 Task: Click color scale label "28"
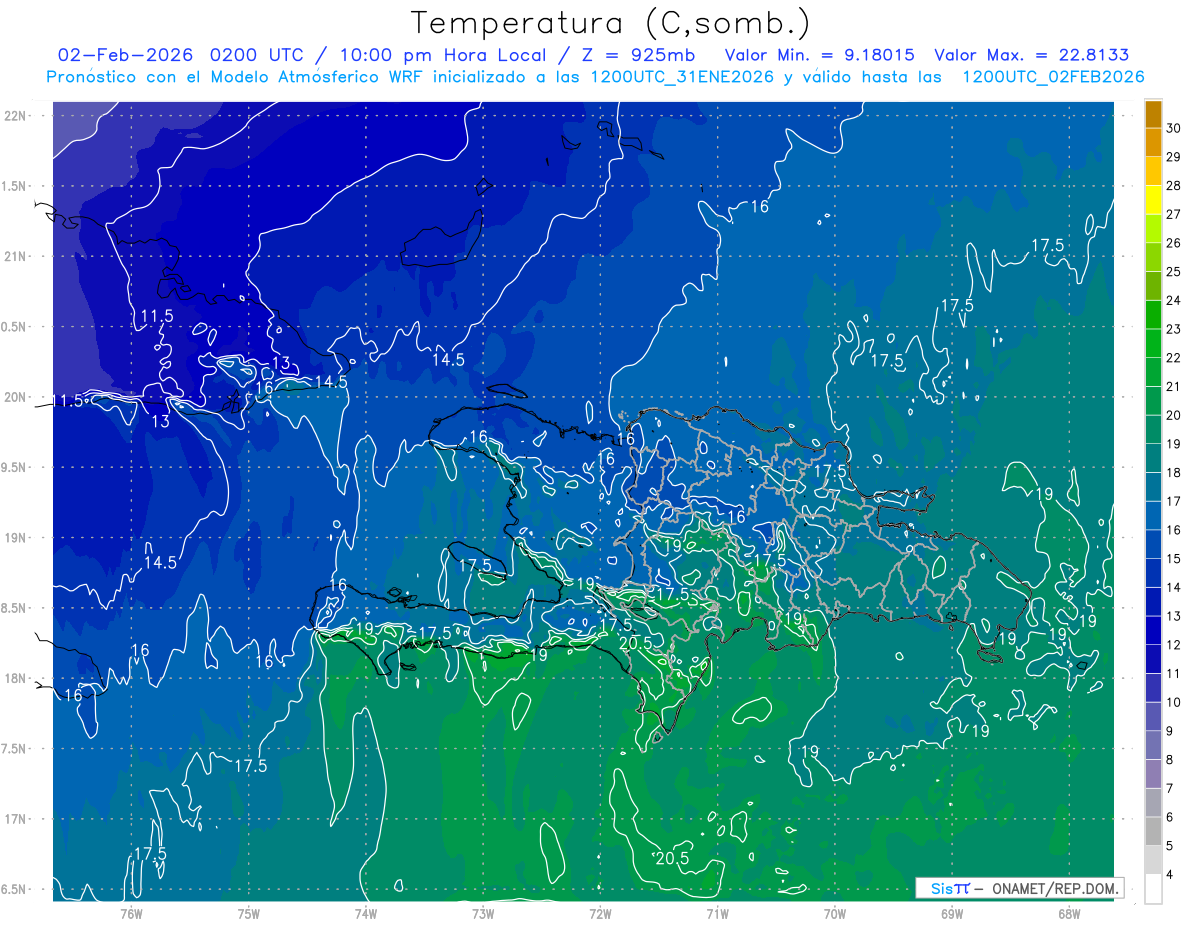coord(1173,185)
